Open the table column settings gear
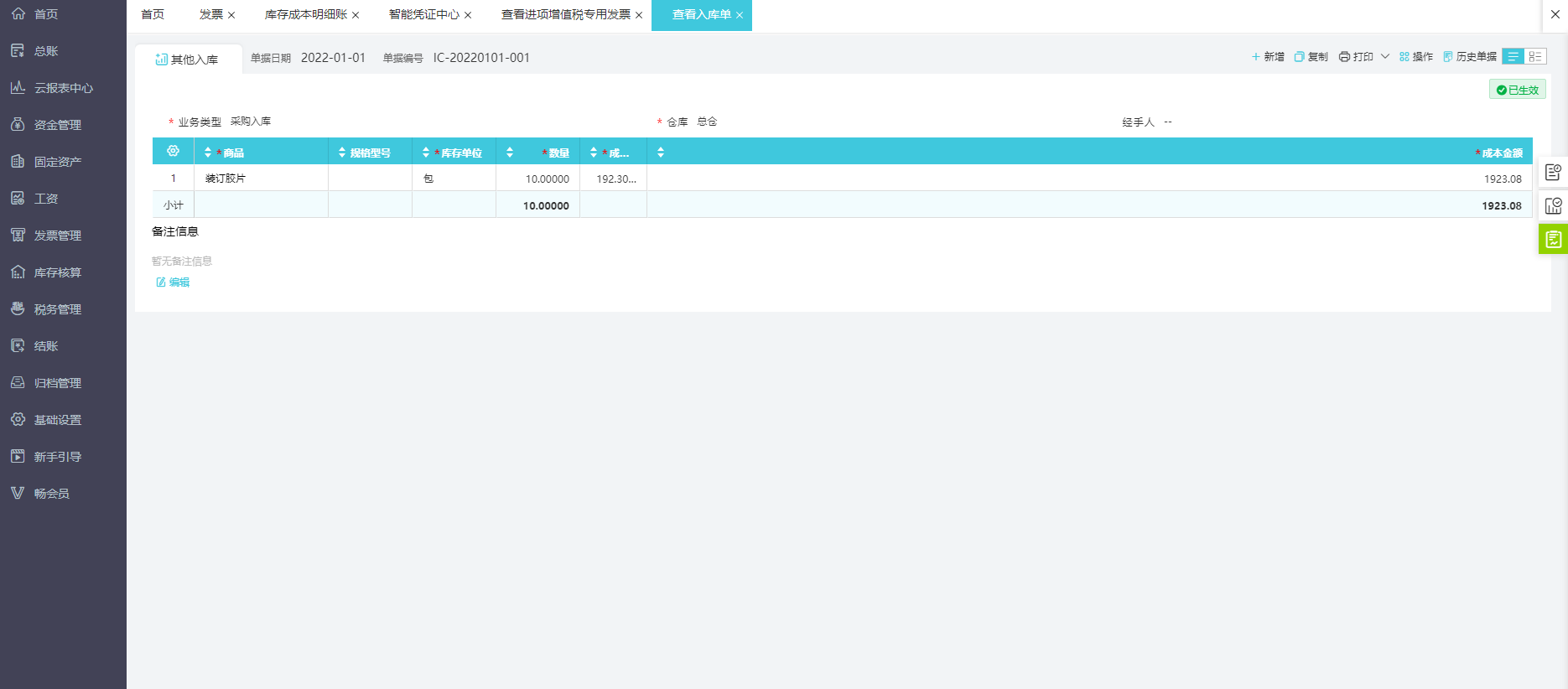Screen dimensions: 1568x689 pyautogui.click(x=173, y=151)
